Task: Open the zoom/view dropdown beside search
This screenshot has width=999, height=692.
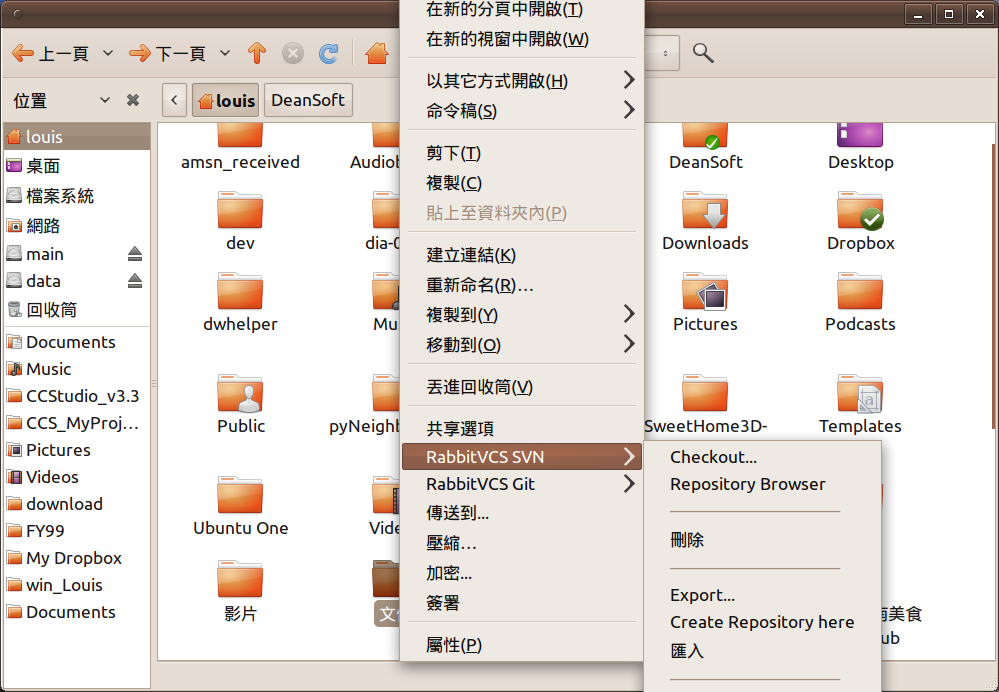Action: pos(665,54)
